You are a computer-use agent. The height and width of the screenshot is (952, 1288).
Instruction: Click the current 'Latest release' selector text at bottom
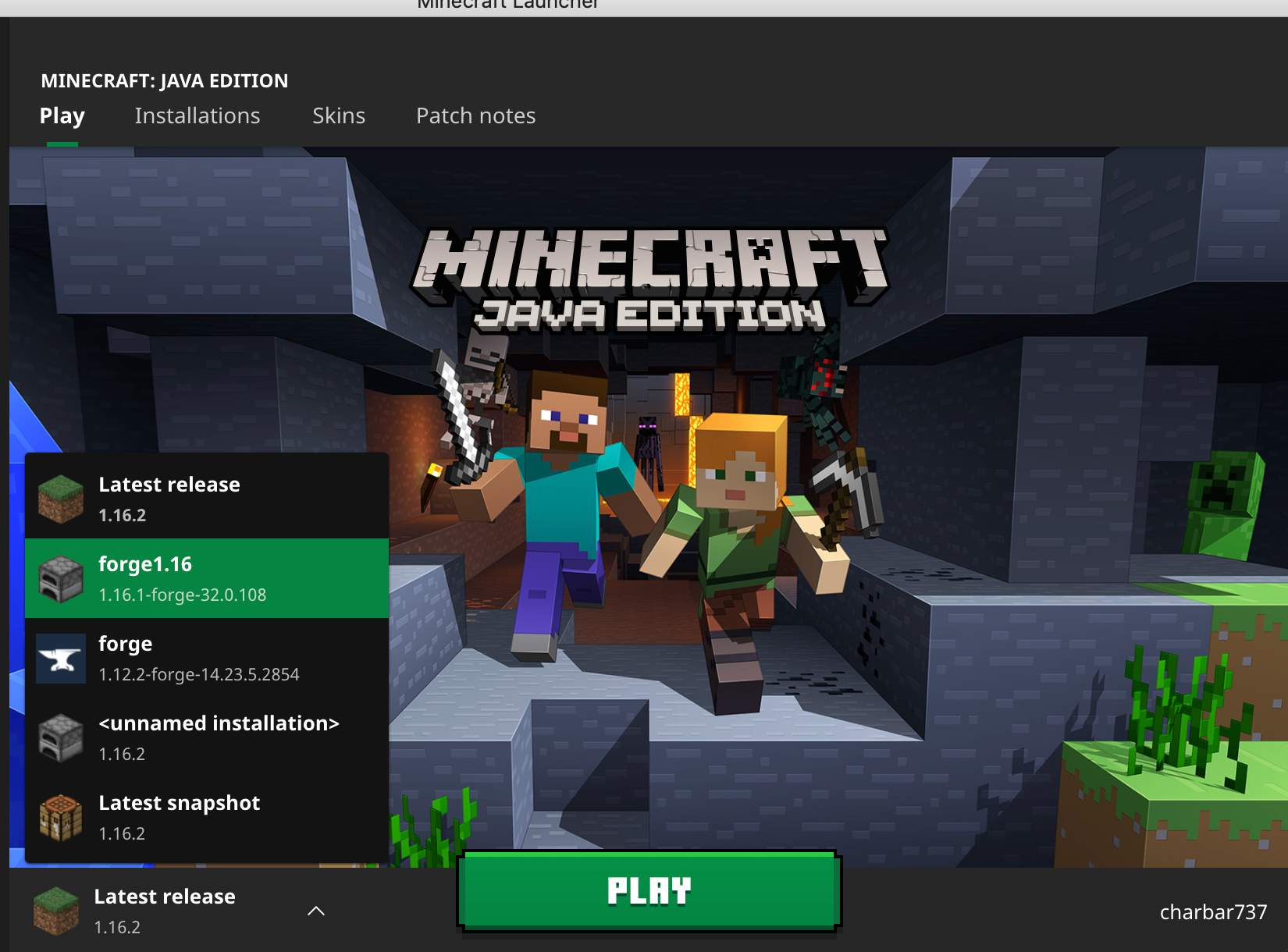pyautogui.click(x=165, y=897)
